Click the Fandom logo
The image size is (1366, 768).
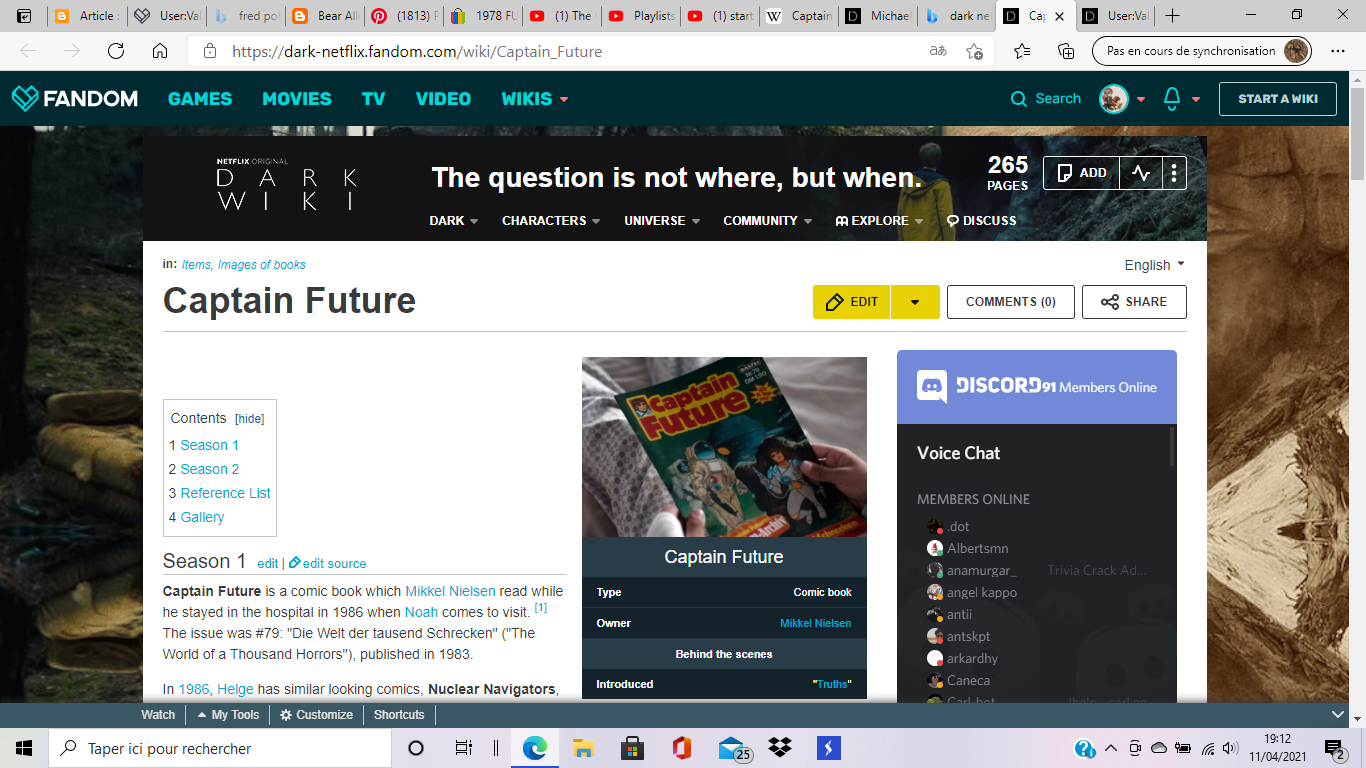[x=75, y=98]
